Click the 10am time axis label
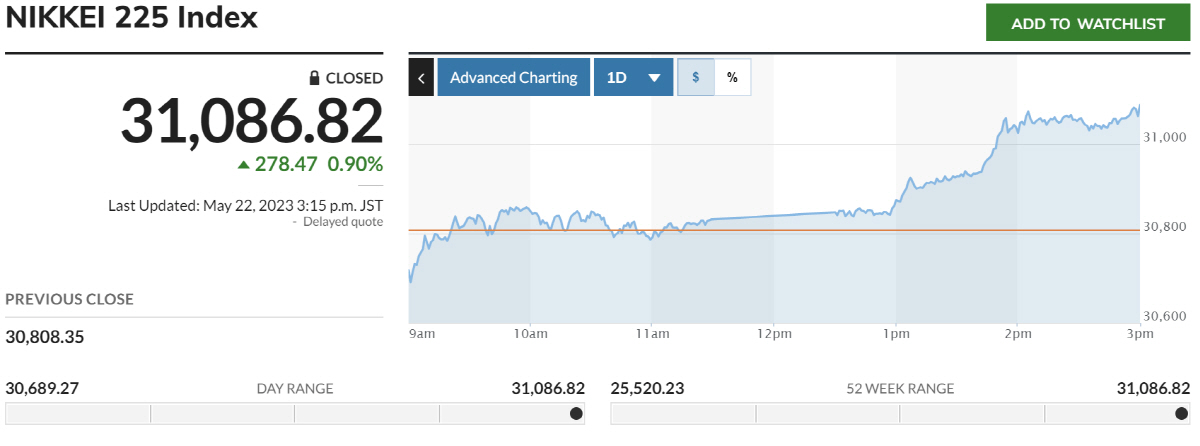1200x446 pixels. tap(530, 334)
